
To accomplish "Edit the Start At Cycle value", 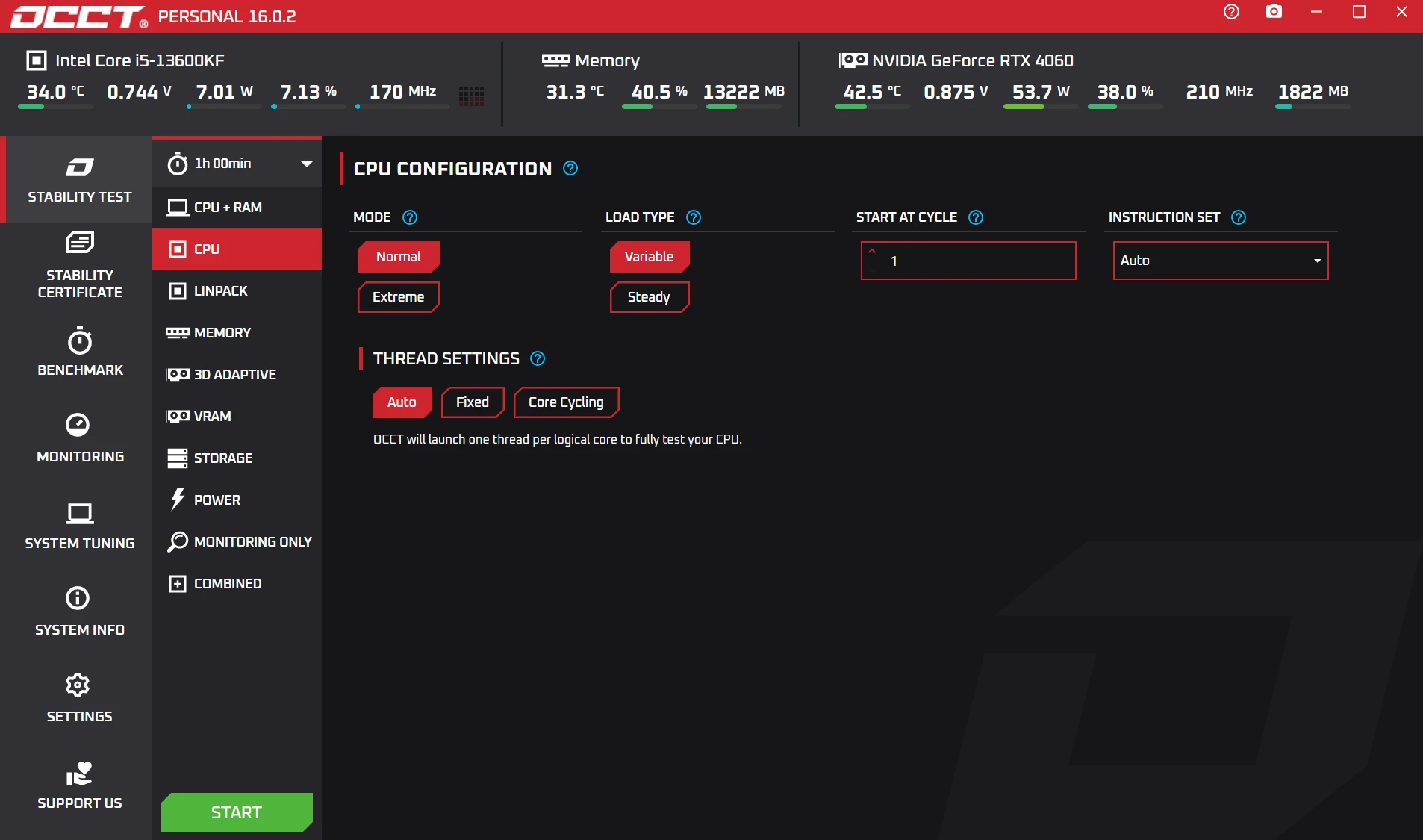I will pyautogui.click(x=967, y=261).
